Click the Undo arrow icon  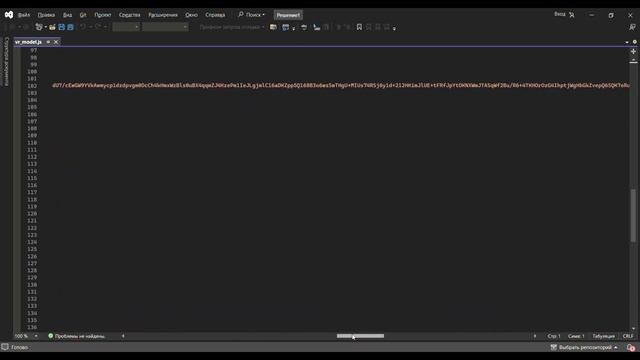click(x=83, y=27)
